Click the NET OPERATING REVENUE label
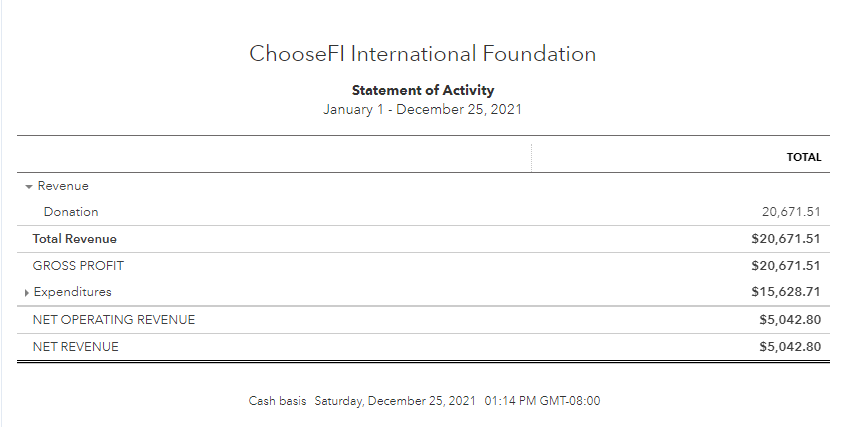 point(114,319)
